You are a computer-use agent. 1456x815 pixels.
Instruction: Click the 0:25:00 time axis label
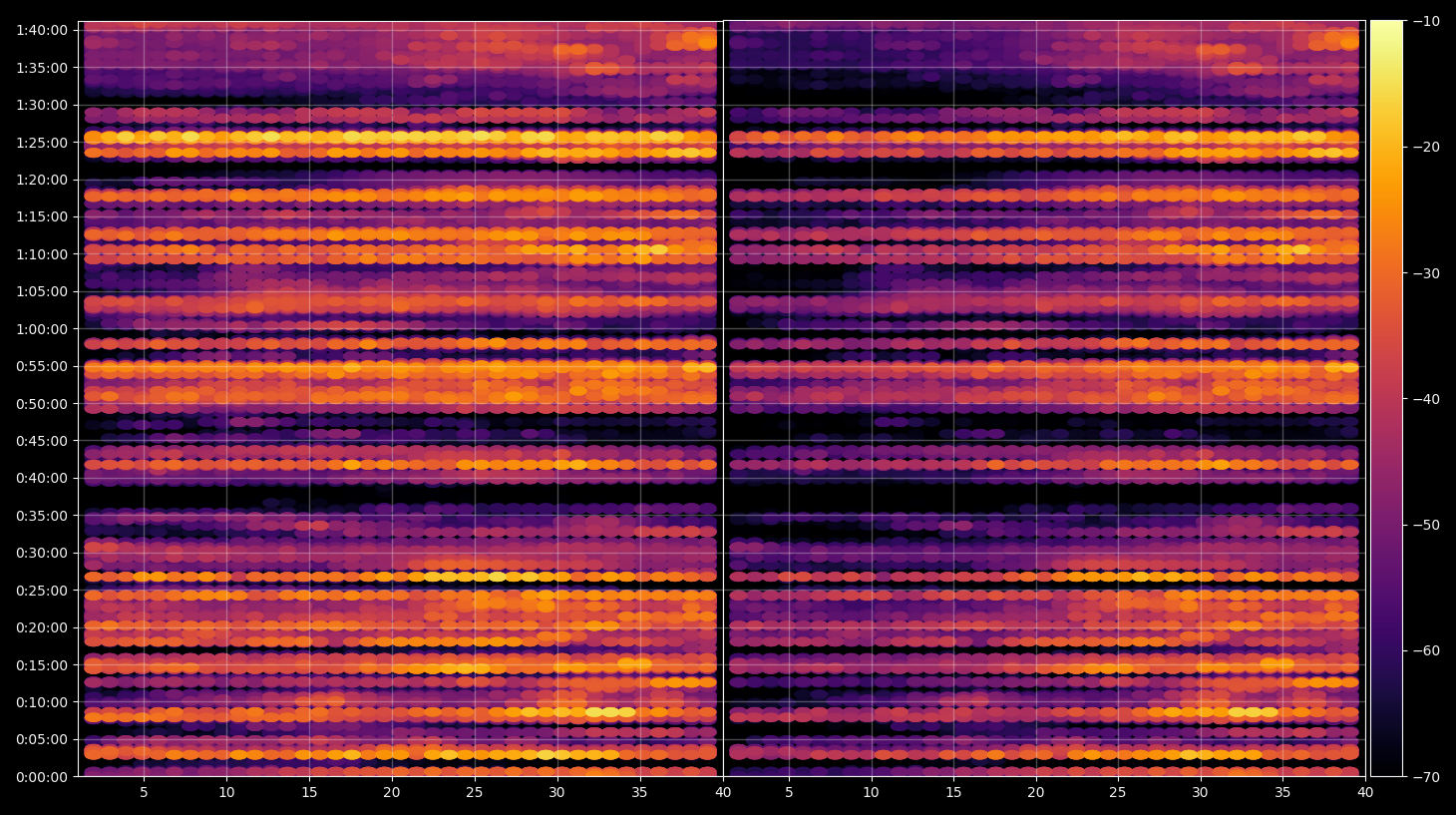(x=42, y=591)
